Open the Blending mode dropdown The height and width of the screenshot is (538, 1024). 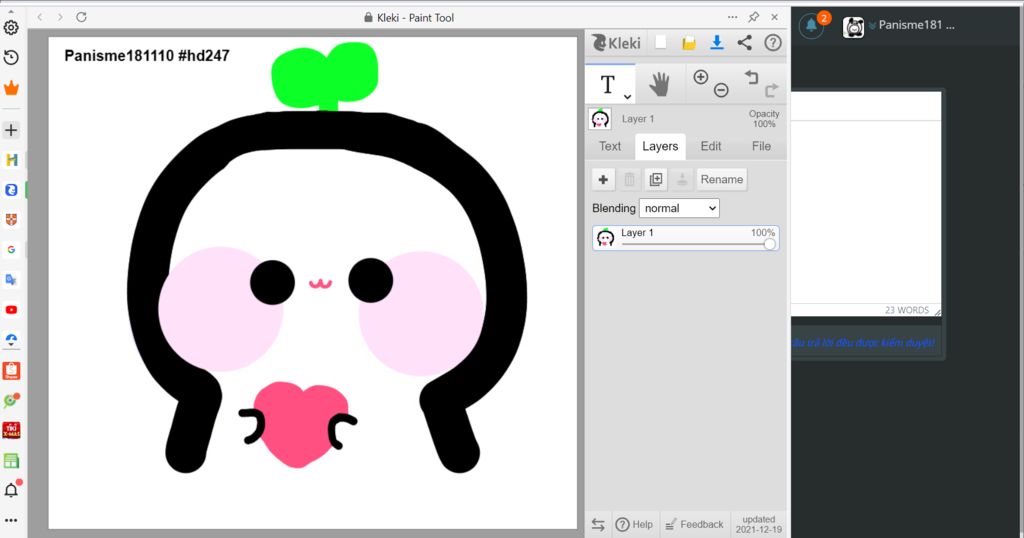tap(679, 208)
